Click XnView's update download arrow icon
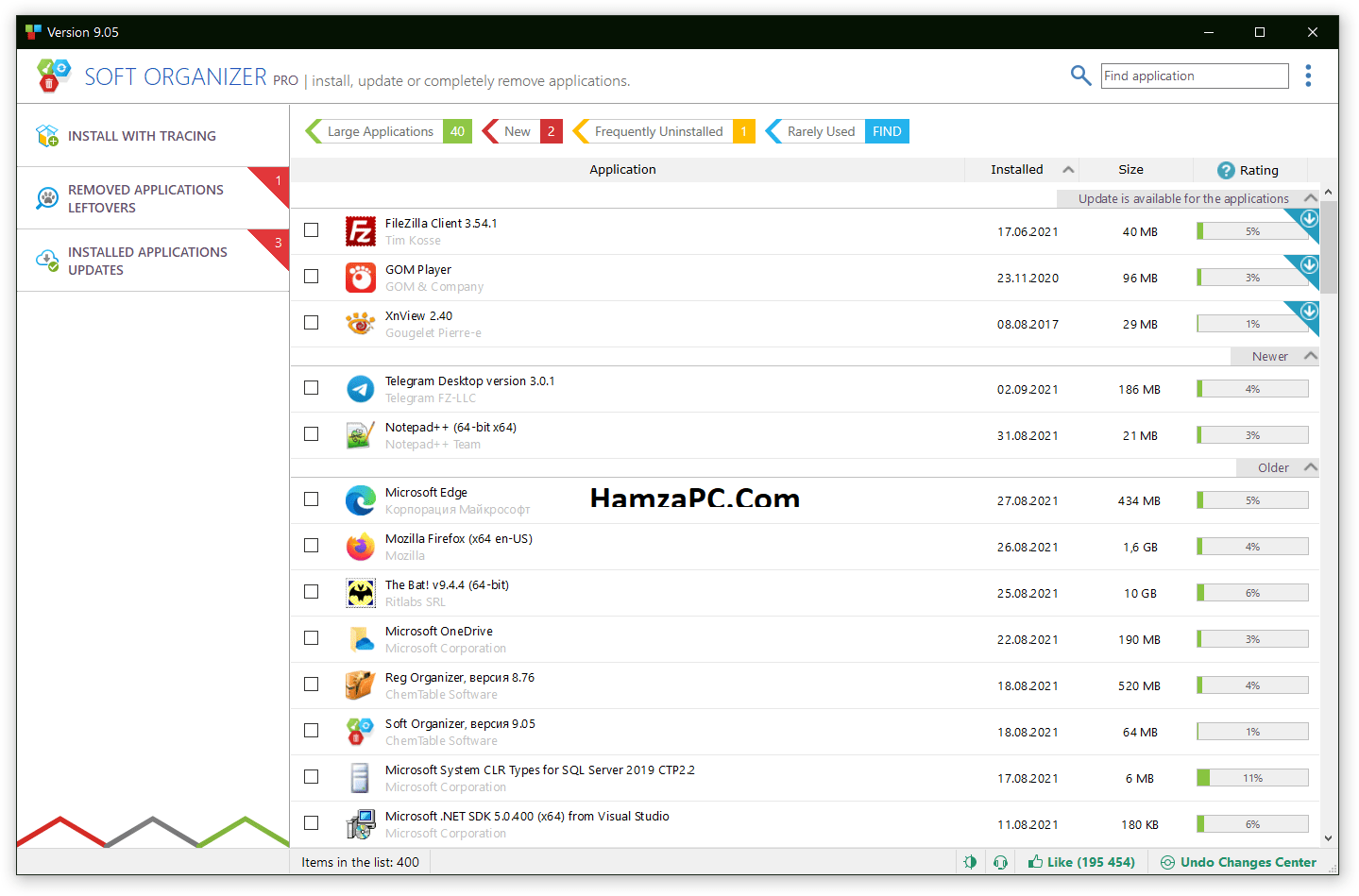1359x896 pixels. pyautogui.click(x=1309, y=312)
